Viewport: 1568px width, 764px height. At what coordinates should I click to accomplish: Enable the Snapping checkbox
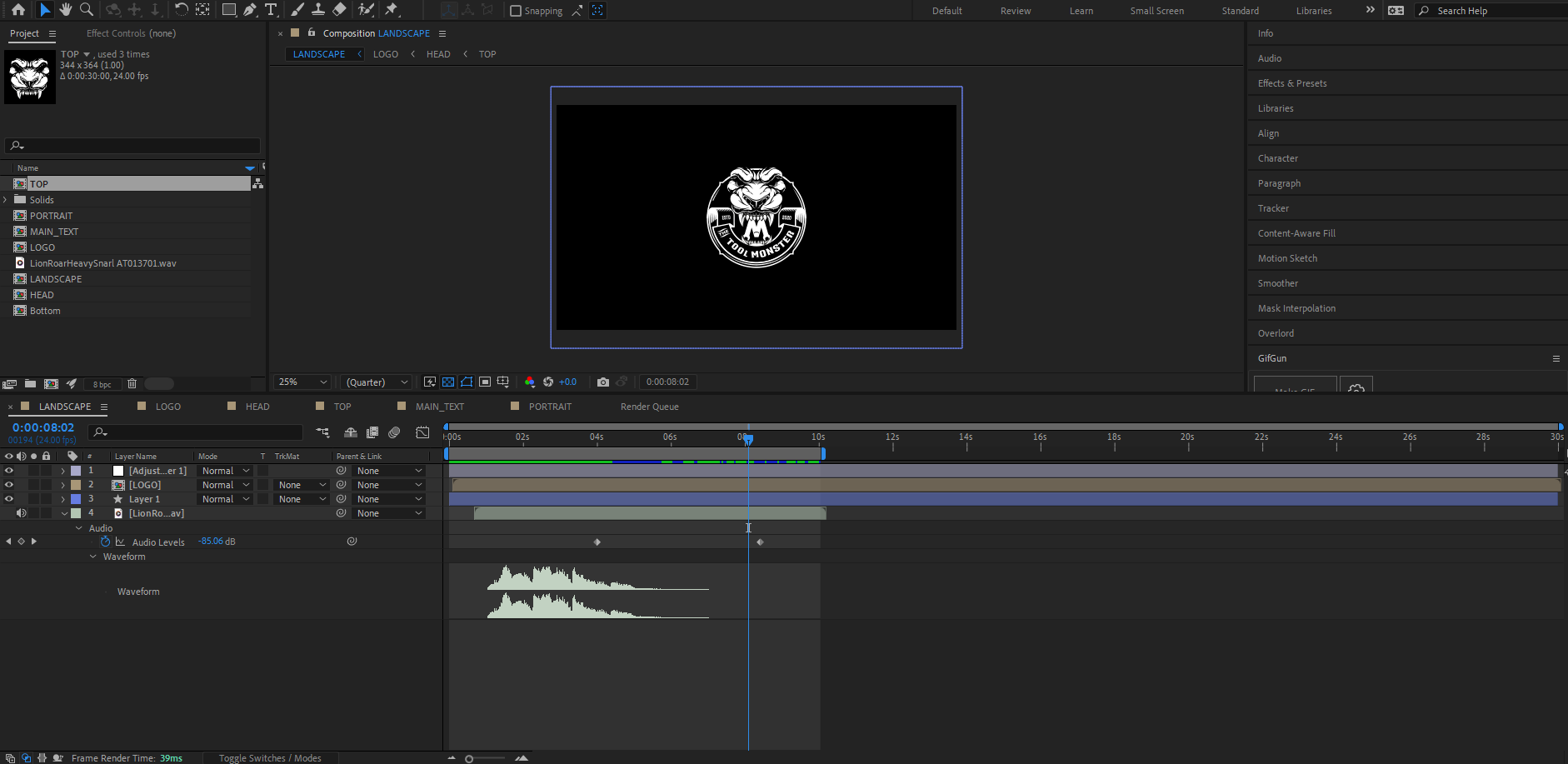[x=516, y=11]
